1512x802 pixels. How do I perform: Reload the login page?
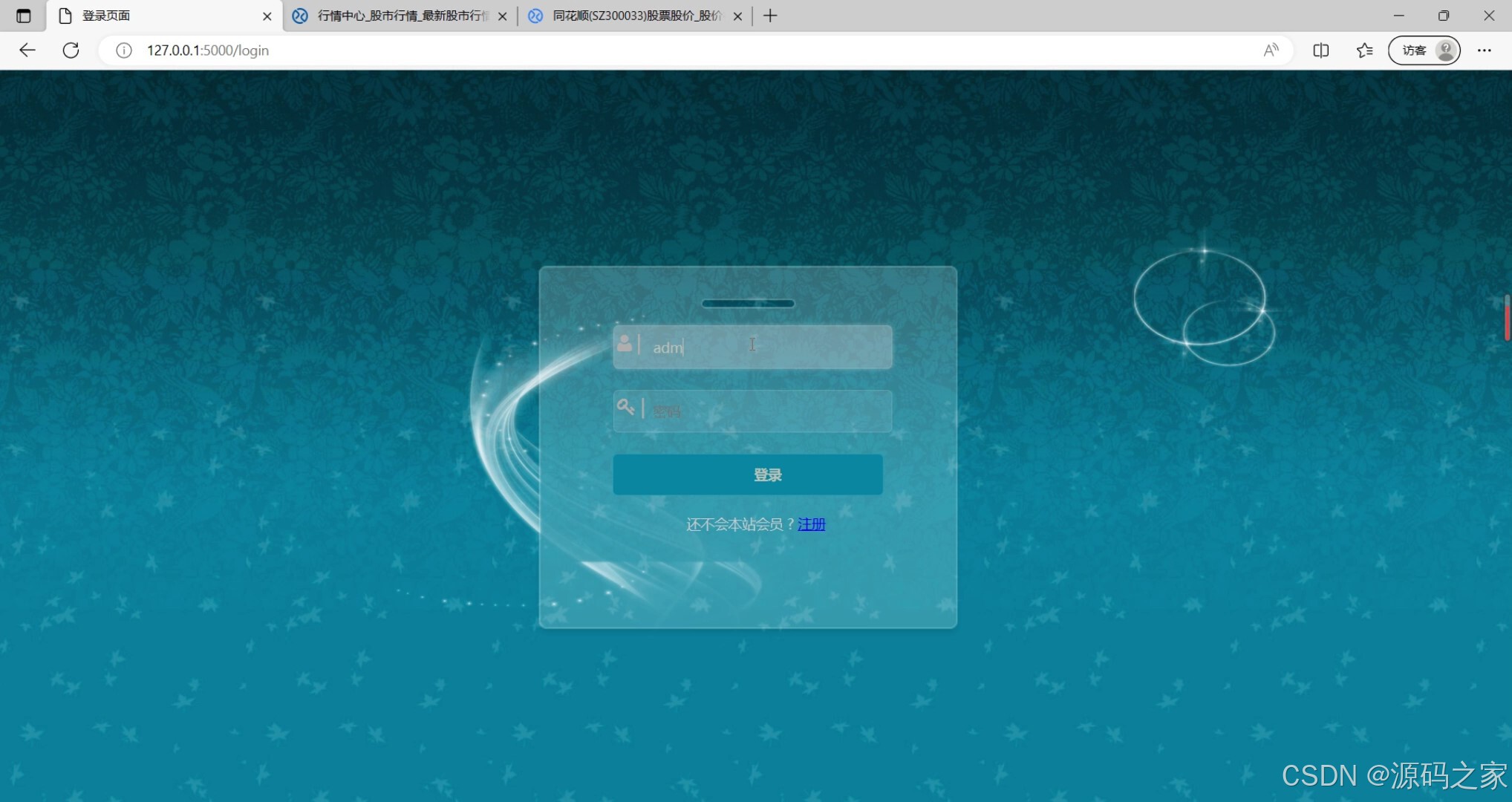[x=71, y=50]
